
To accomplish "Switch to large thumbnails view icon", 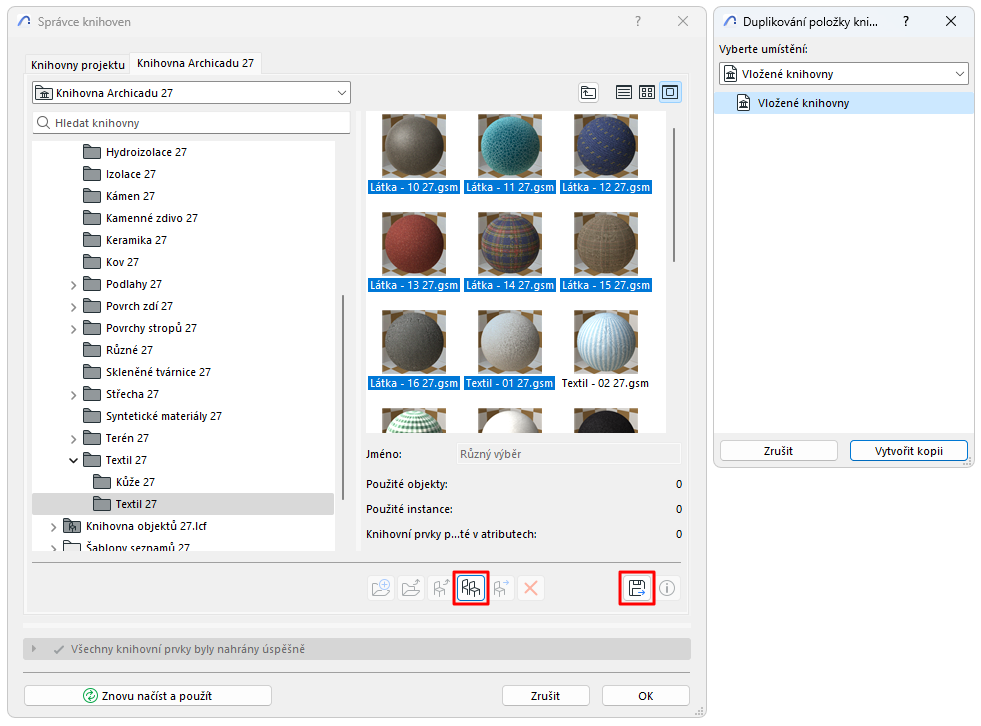I will (x=670, y=93).
